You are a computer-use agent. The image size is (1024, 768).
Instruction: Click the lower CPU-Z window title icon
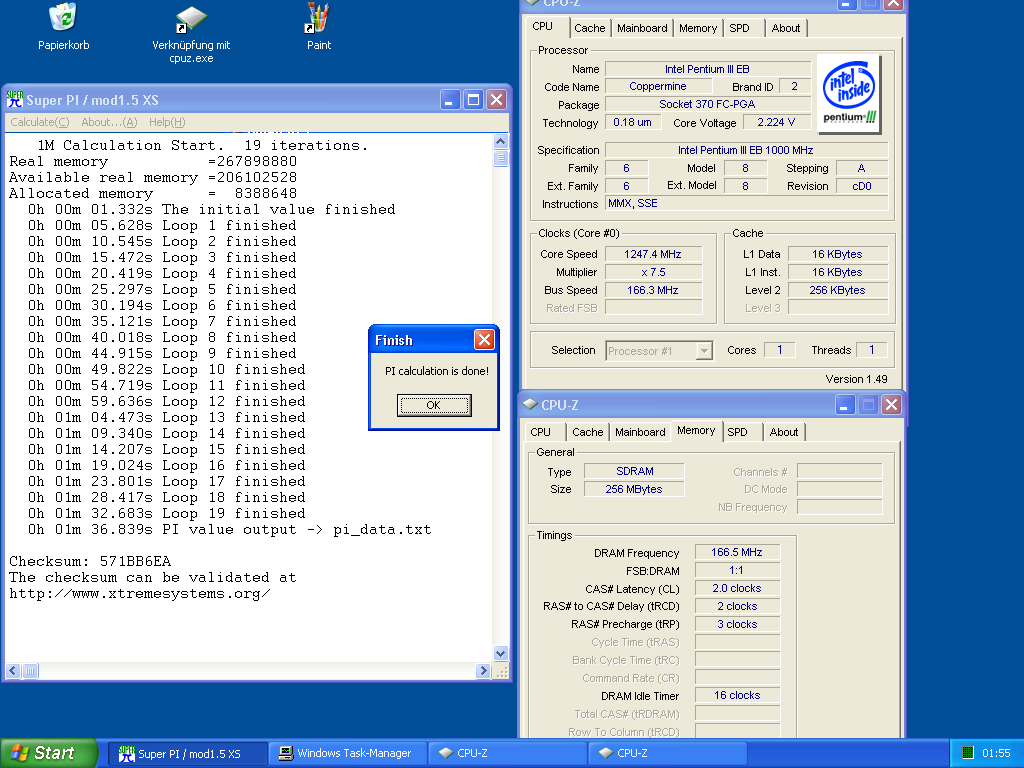pyautogui.click(x=530, y=405)
